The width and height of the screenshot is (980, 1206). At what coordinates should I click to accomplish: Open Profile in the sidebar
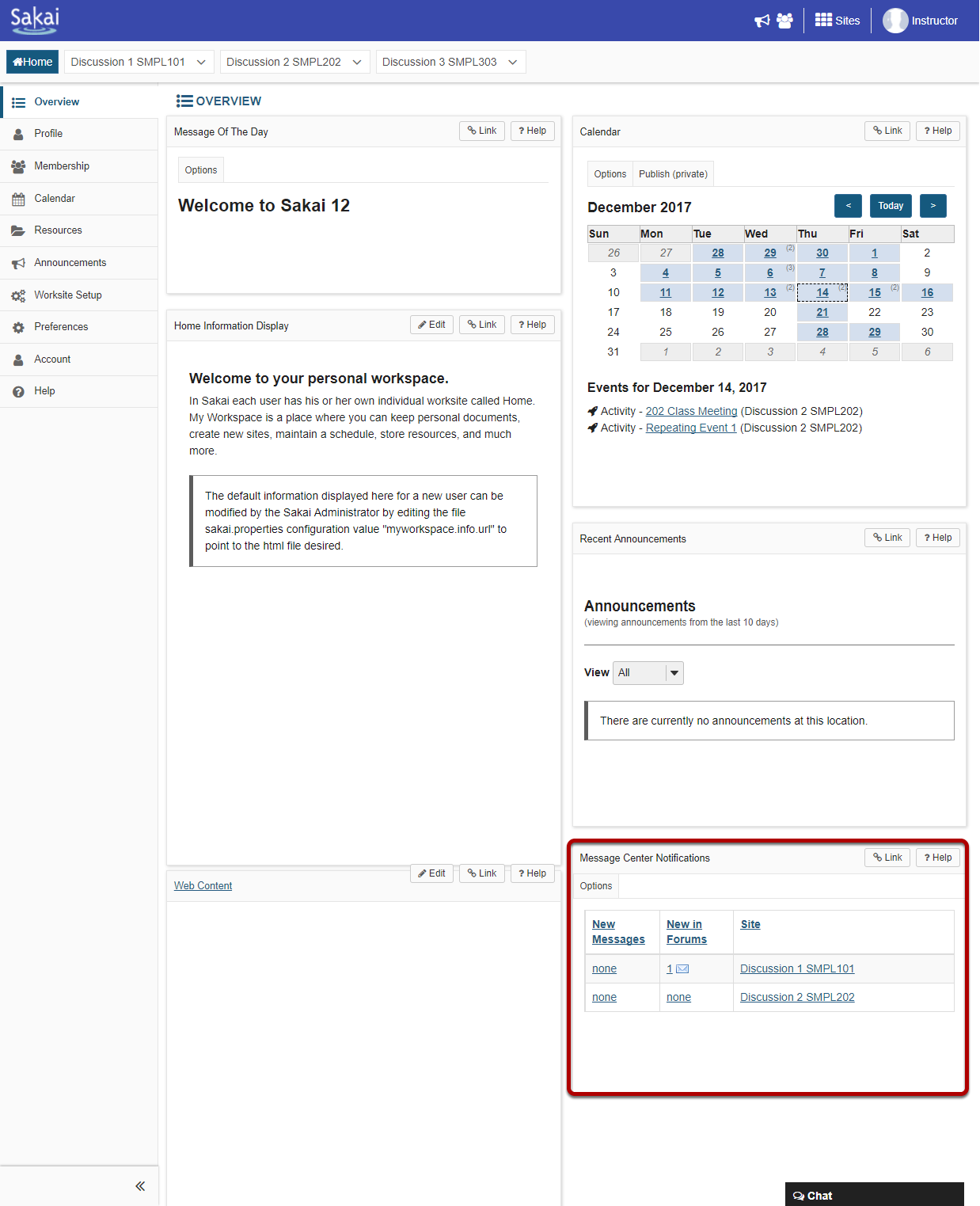(x=79, y=134)
